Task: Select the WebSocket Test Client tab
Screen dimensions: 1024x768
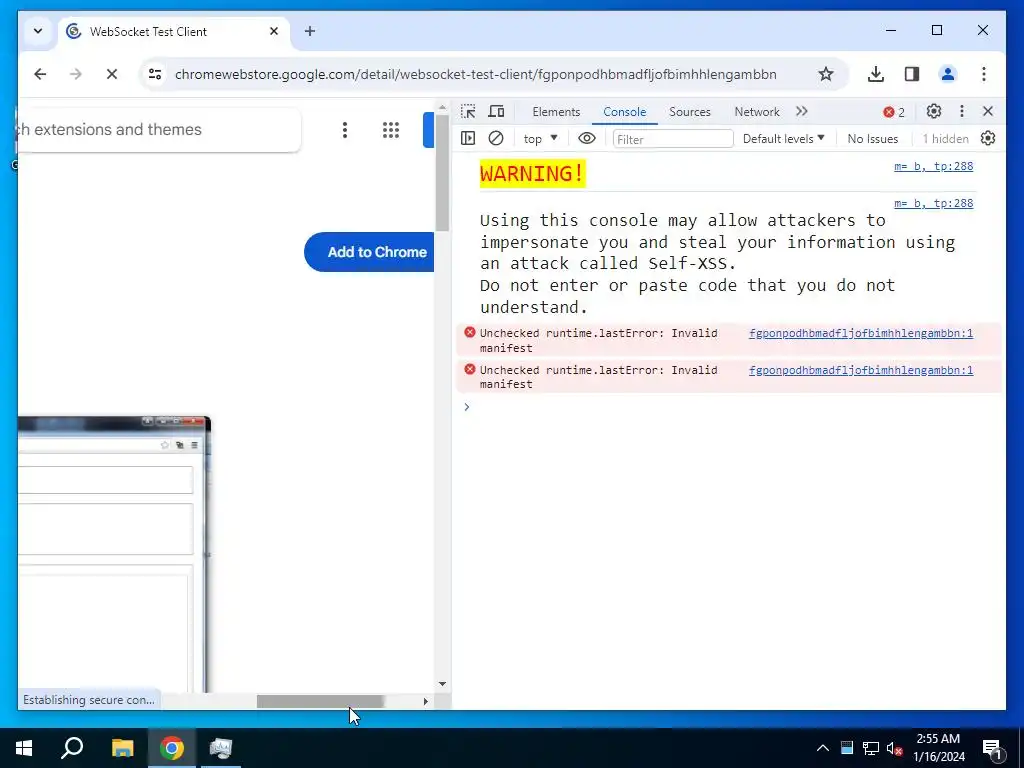Action: point(174,31)
